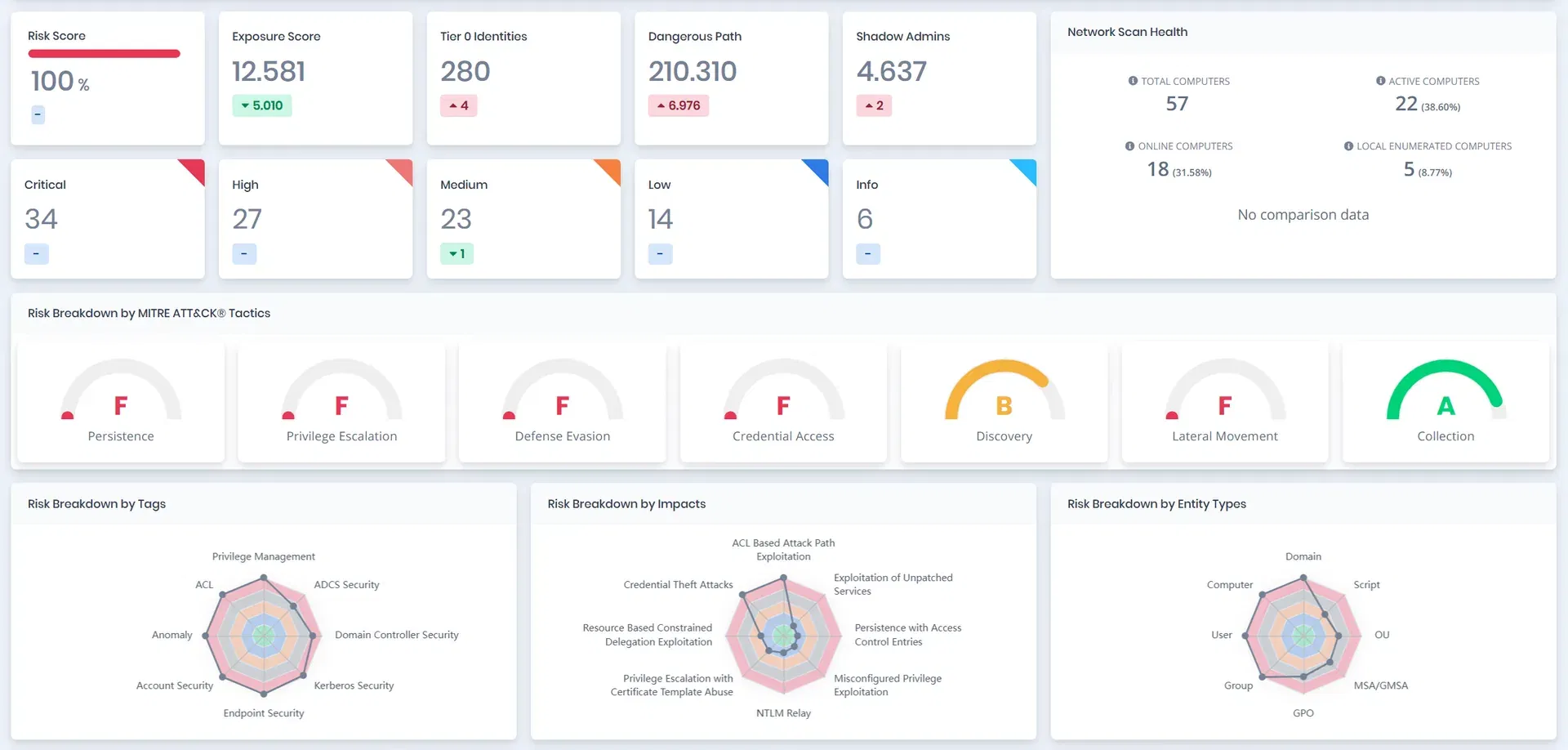
Task: Open the Critical findings count 34
Action: [41, 219]
